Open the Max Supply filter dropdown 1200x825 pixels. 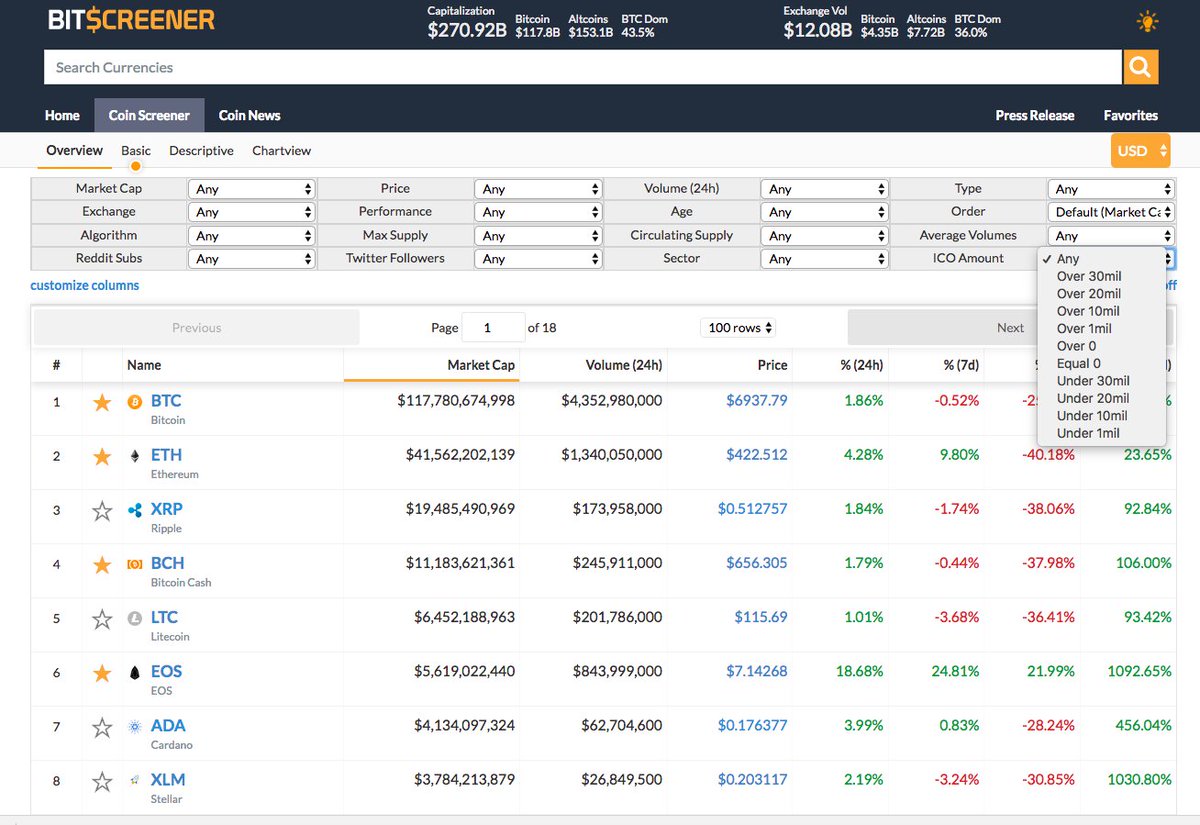coord(539,236)
